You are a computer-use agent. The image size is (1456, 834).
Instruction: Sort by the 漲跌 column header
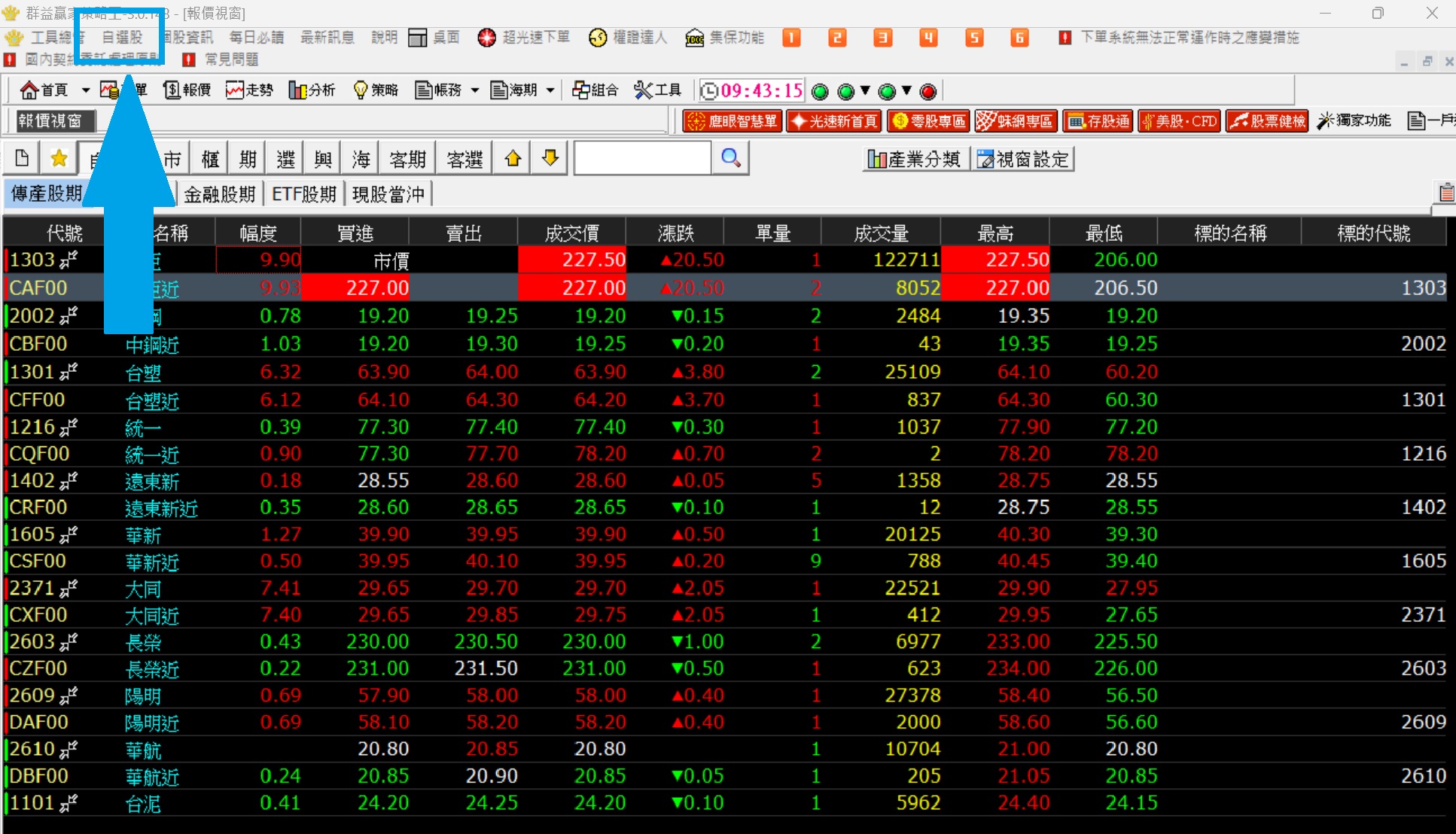click(x=675, y=233)
